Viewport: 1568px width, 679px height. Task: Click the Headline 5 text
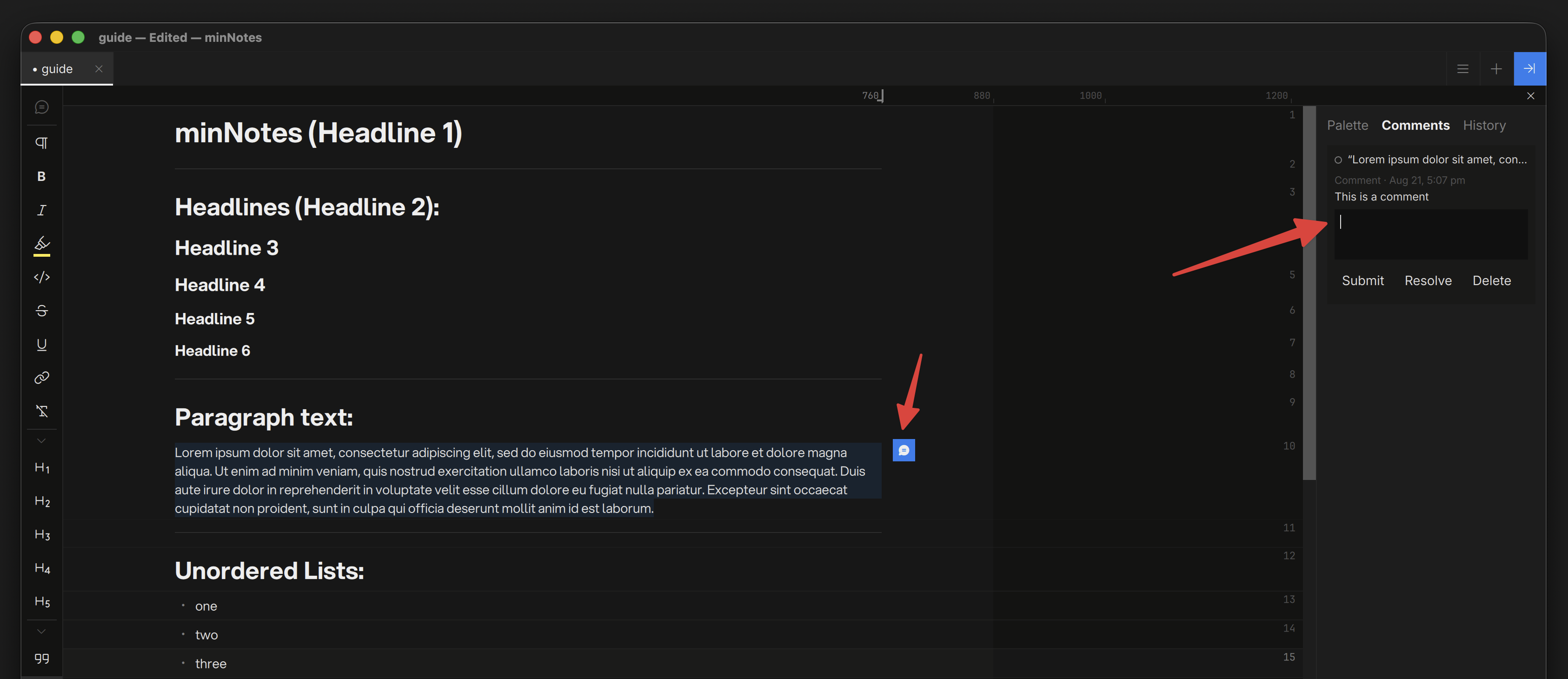(x=214, y=319)
